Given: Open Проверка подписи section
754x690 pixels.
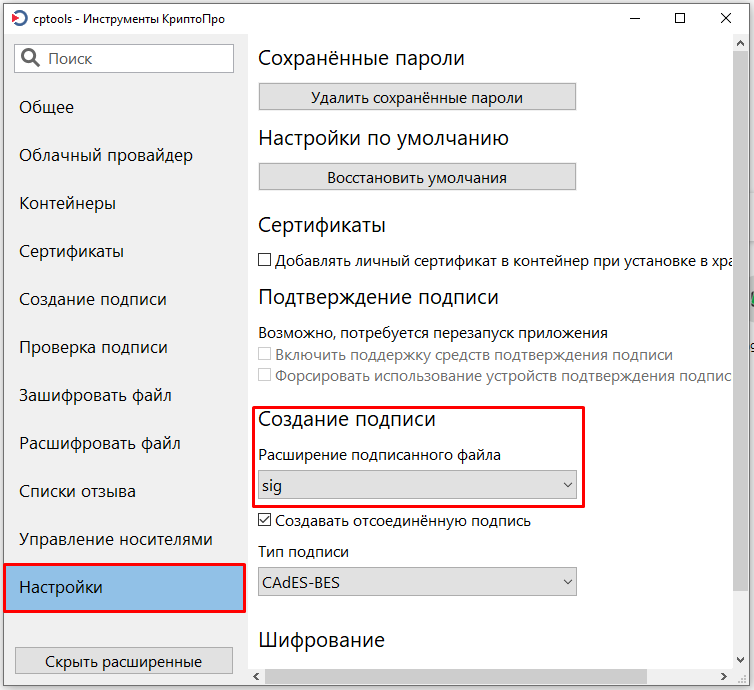Looking at the screenshot, I should 93,347.
